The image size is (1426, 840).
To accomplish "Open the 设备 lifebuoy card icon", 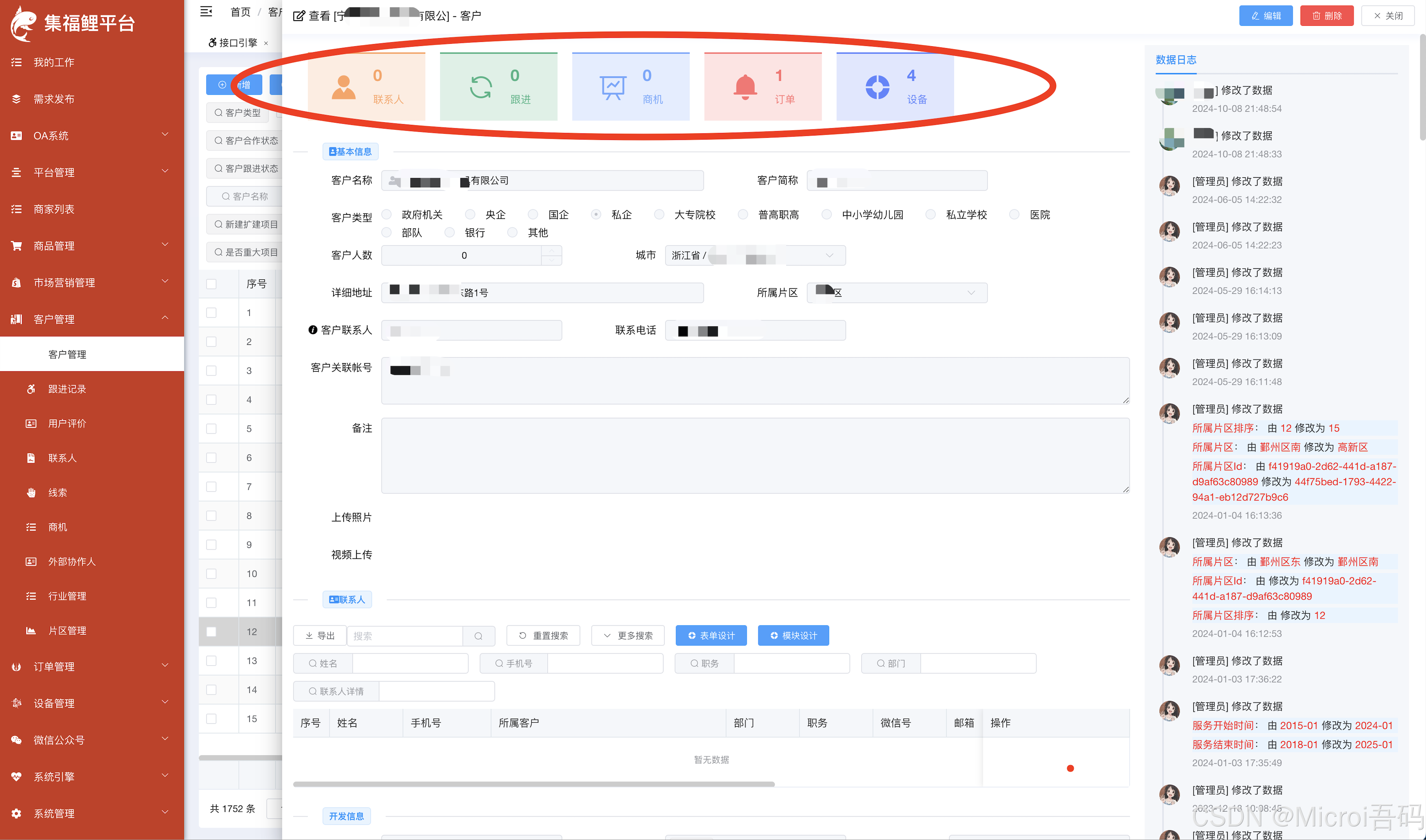I will point(877,88).
